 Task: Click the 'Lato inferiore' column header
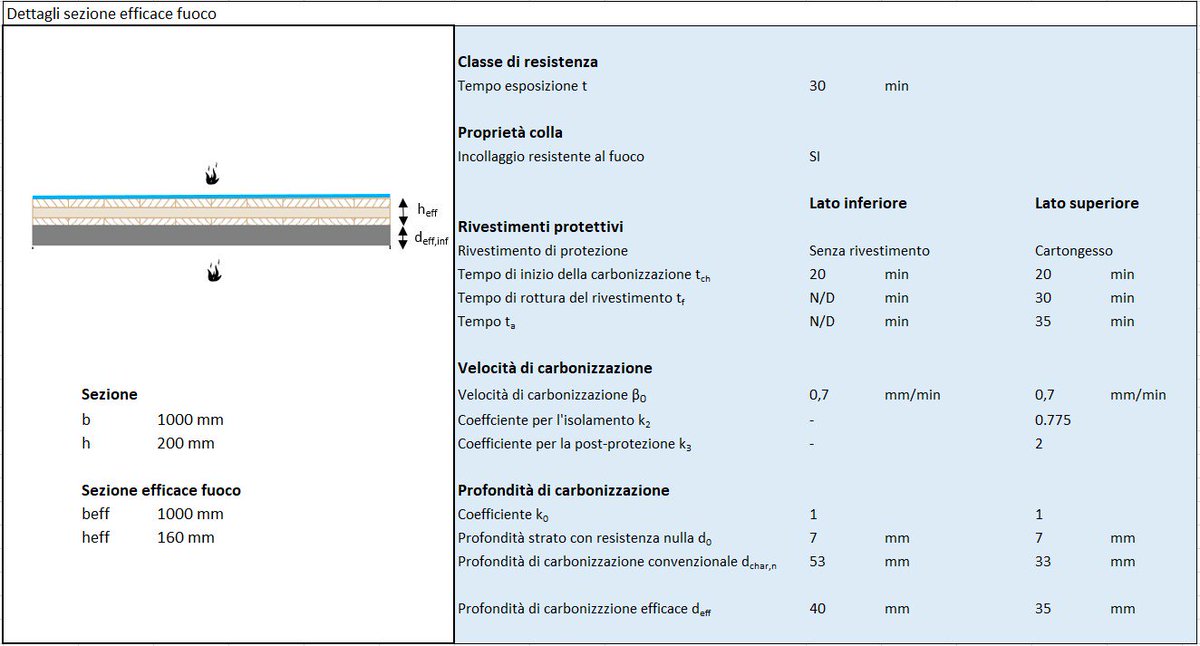(857, 203)
